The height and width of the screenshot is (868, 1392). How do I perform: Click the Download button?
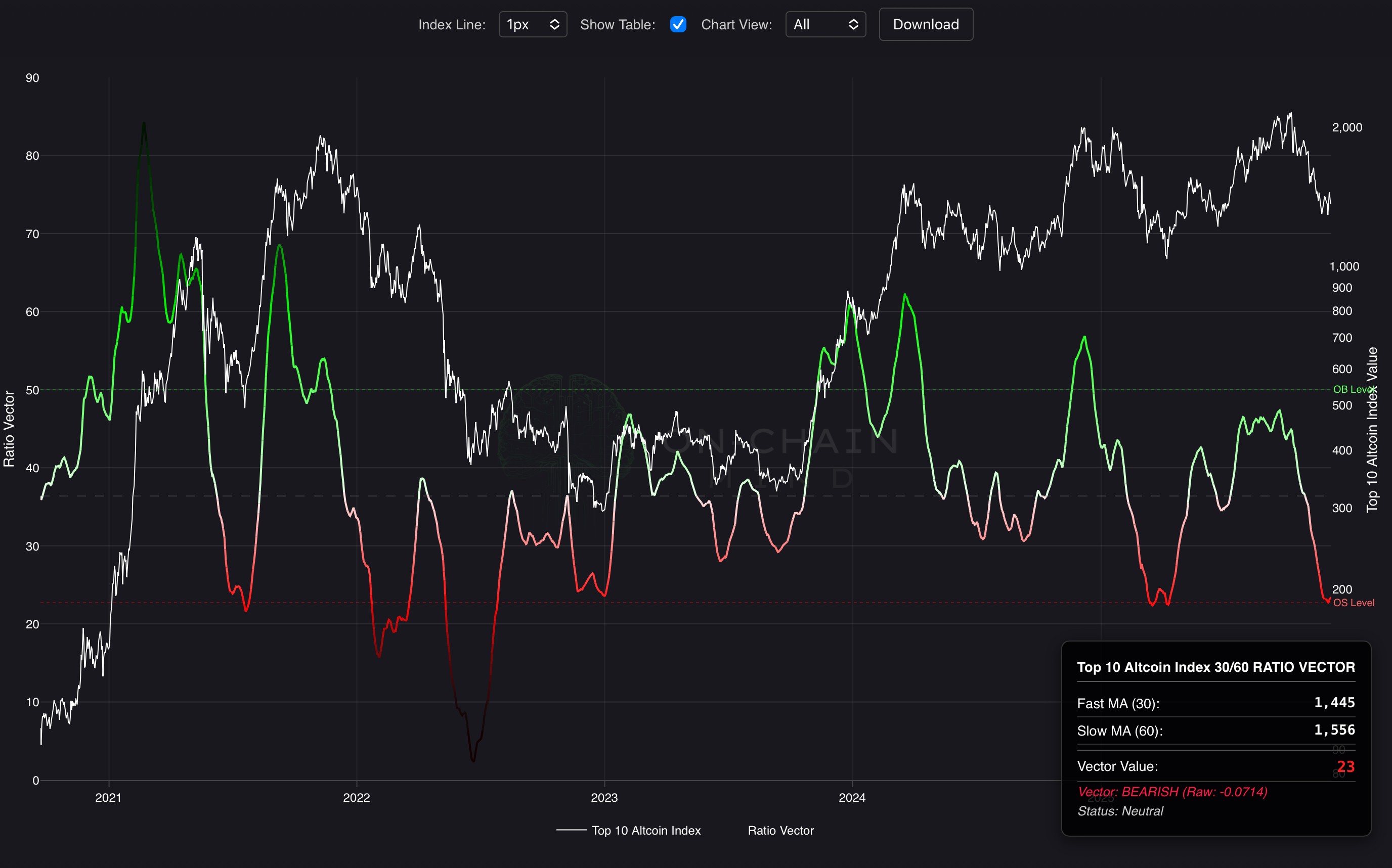pos(925,25)
